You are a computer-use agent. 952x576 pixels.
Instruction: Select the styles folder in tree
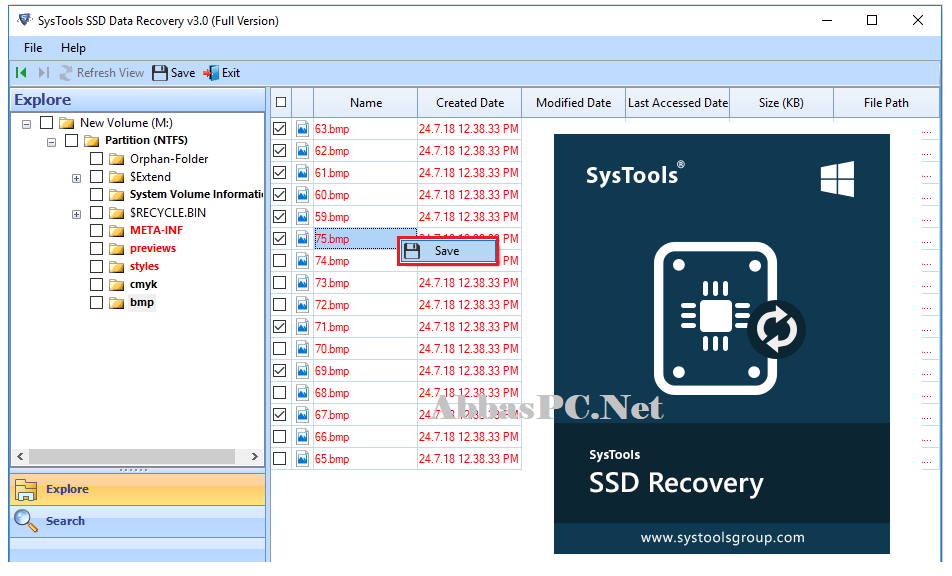[144, 266]
